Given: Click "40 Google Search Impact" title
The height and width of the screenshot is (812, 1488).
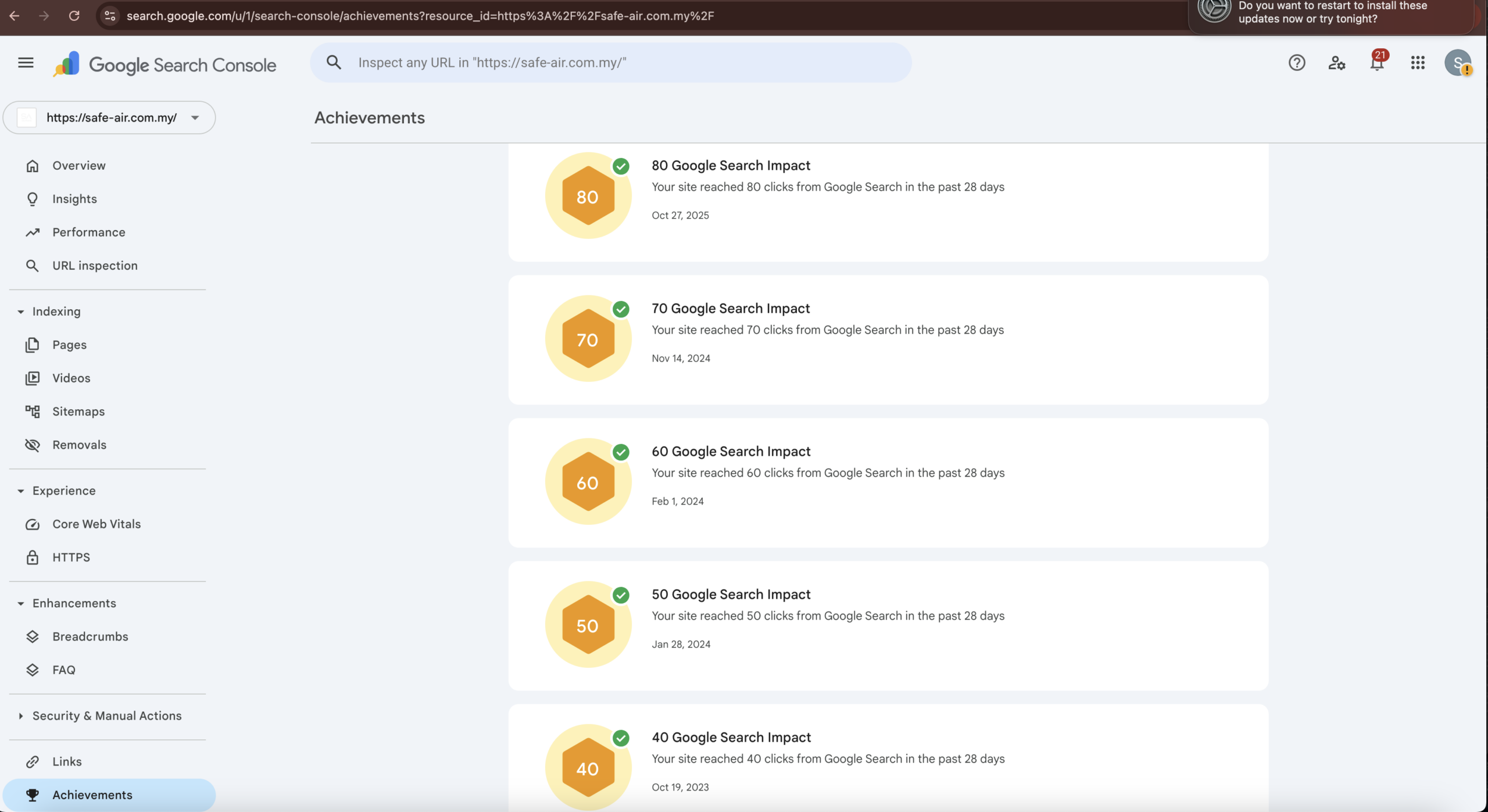Looking at the screenshot, I should click(731, 737).
